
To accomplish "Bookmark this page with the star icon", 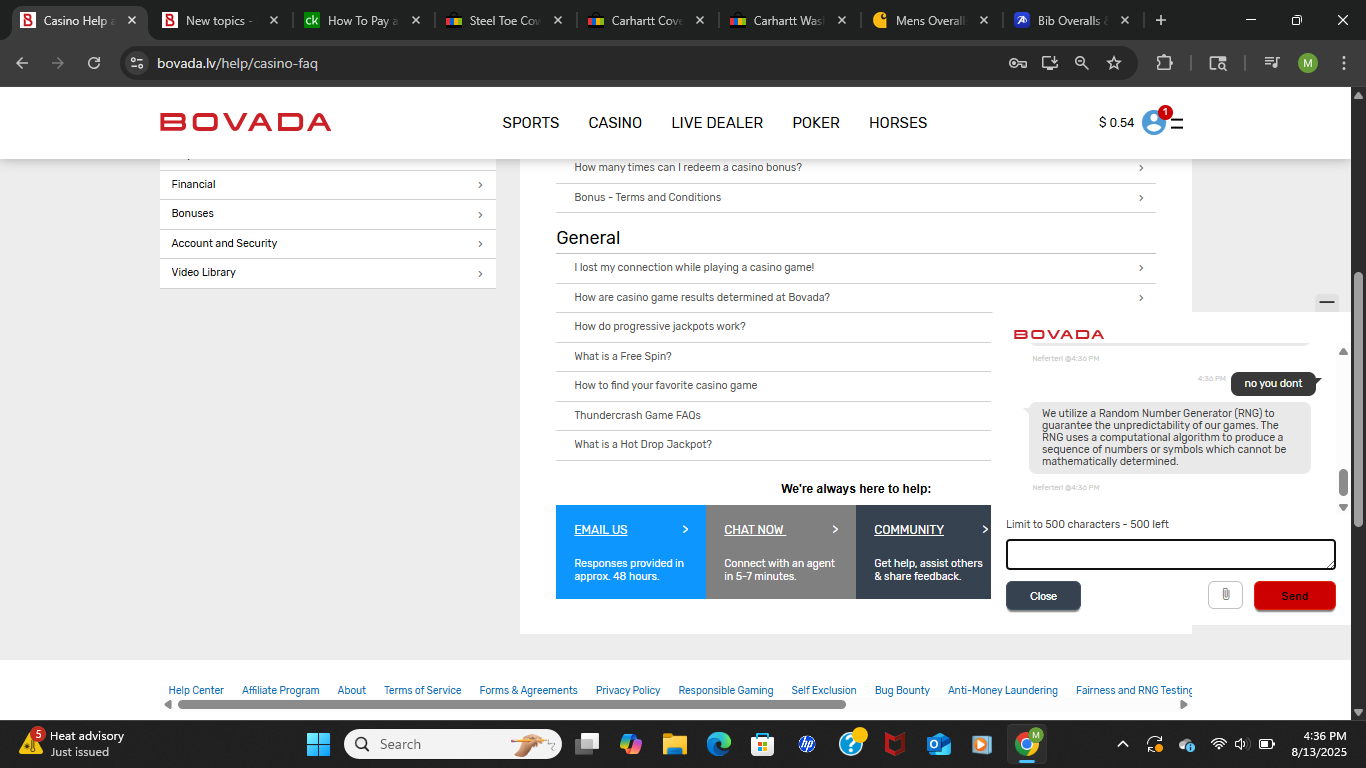I will (x=1114, y=63).
